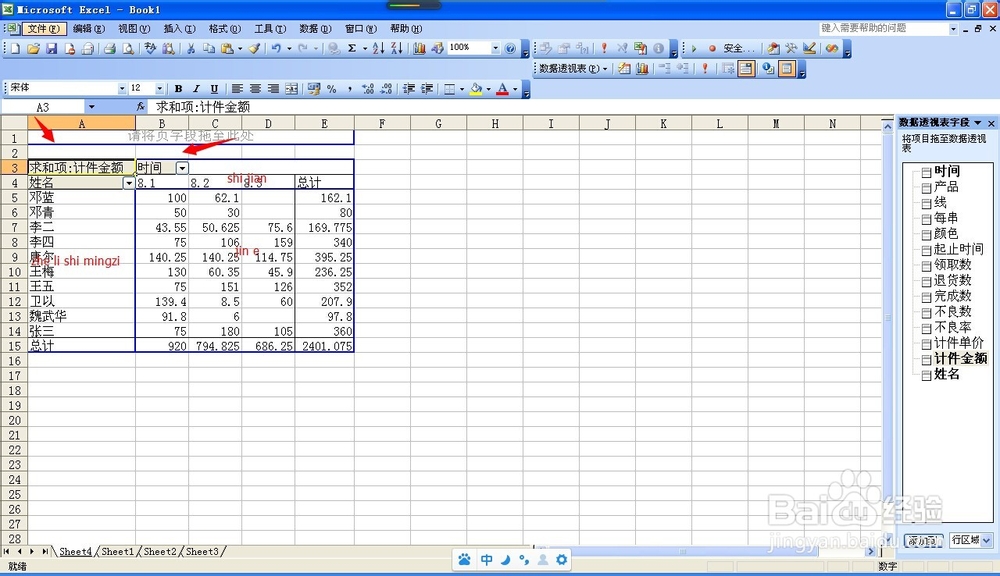Click the 添加到 button in field list

(923, 540)
